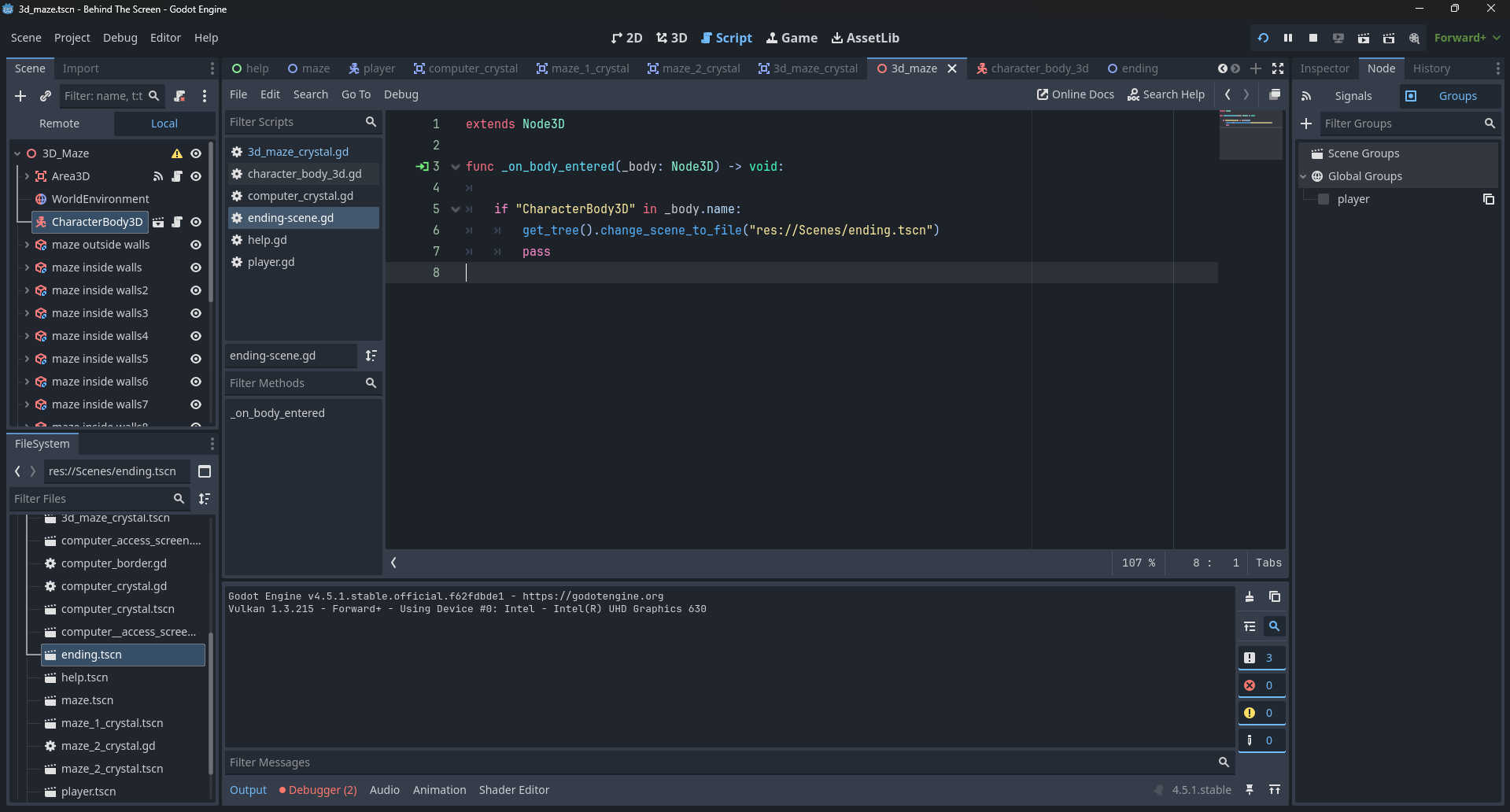Hide the maze outside walls node

[196, 245]
